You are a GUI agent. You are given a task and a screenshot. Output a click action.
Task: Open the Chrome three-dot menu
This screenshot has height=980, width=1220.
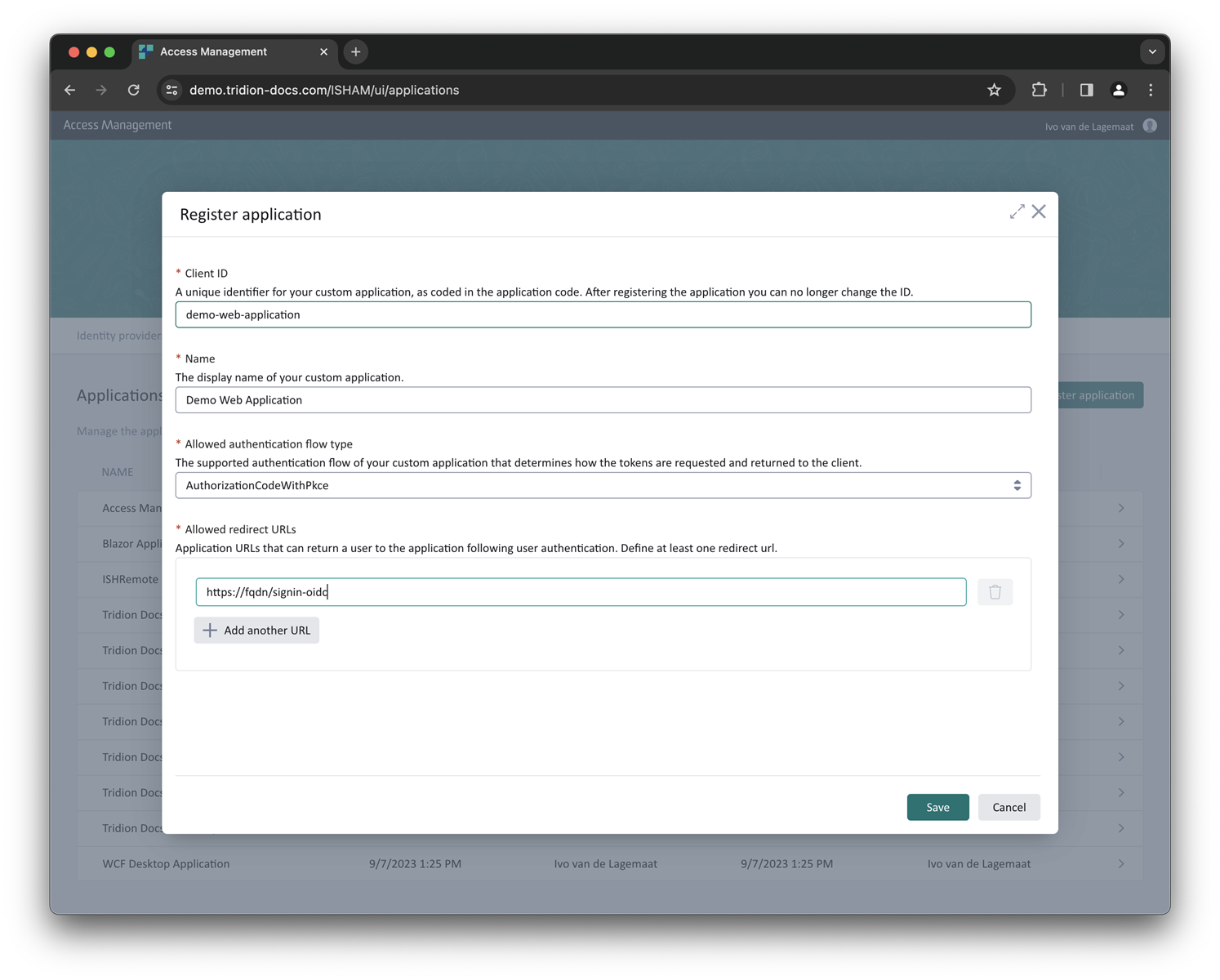click(1151, 90)
